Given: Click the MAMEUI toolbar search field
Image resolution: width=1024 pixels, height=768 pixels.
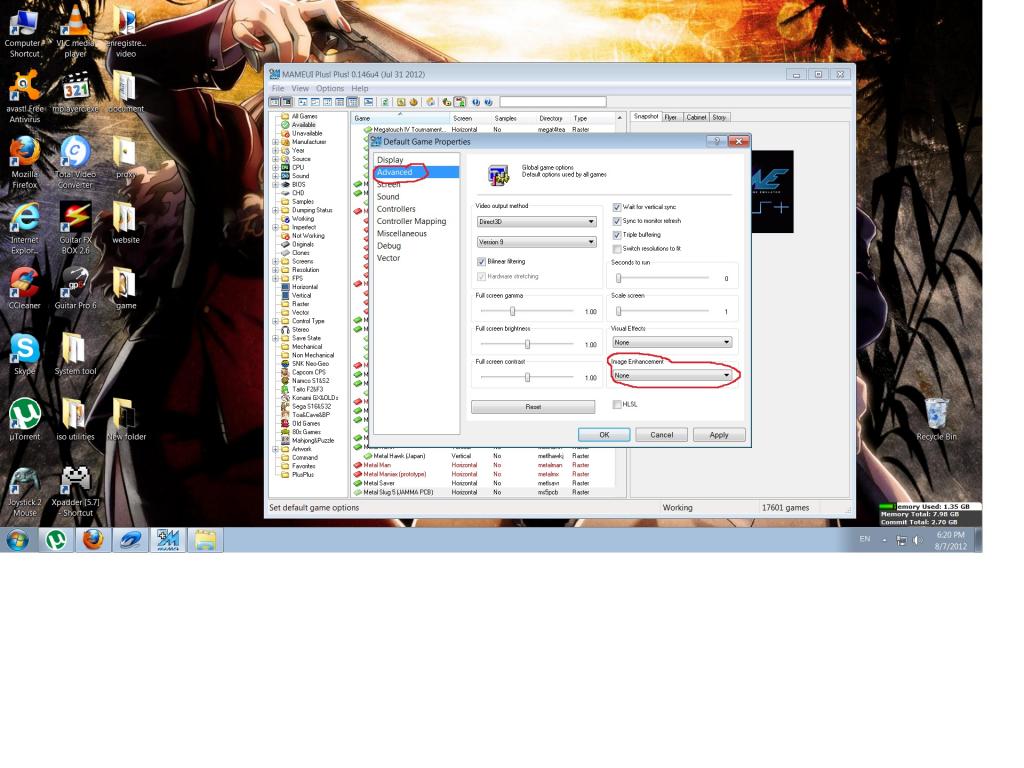Looking at the screenshot, I should (553, 102).
